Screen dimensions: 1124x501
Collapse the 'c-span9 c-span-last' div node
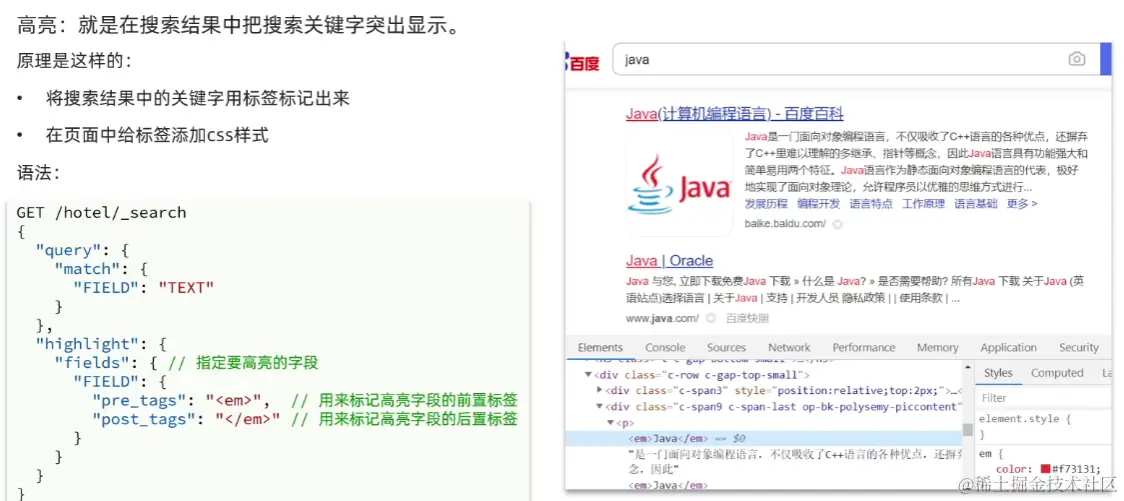[600, 406]
